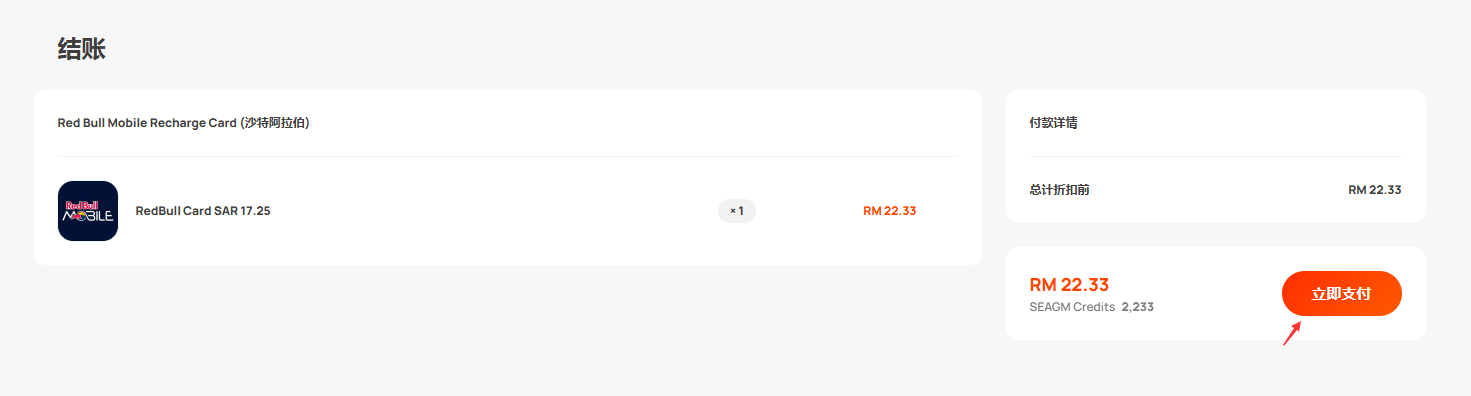Click the large orange total RM 22.33
Viewport: 1471px width, 396px height.
point(1069,285)
